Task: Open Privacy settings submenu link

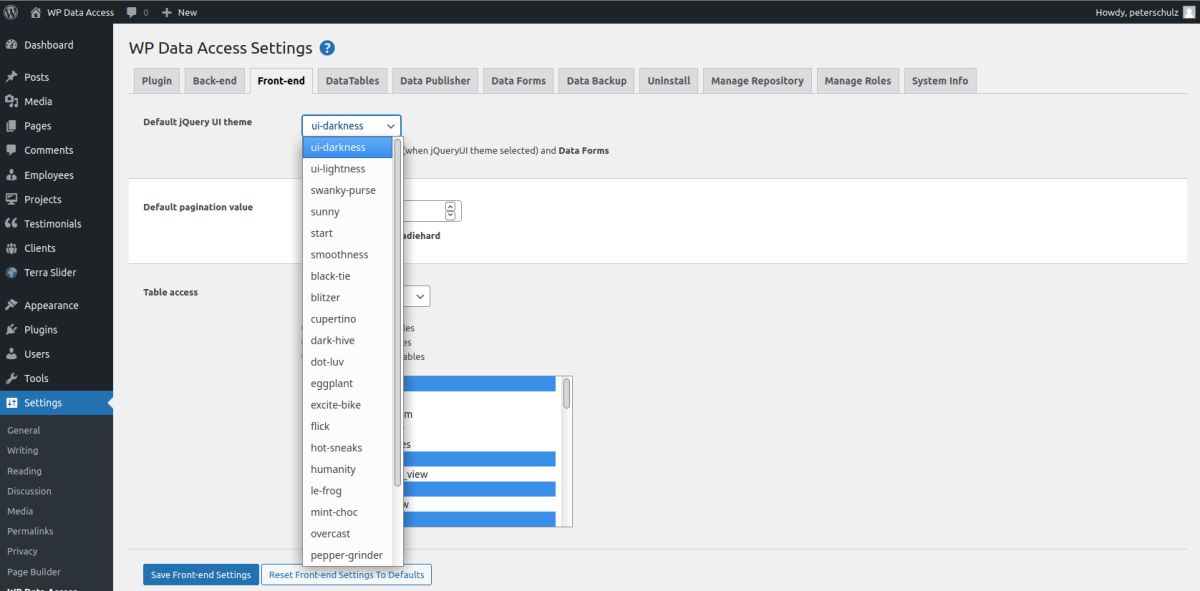Action: click(22, 552)
